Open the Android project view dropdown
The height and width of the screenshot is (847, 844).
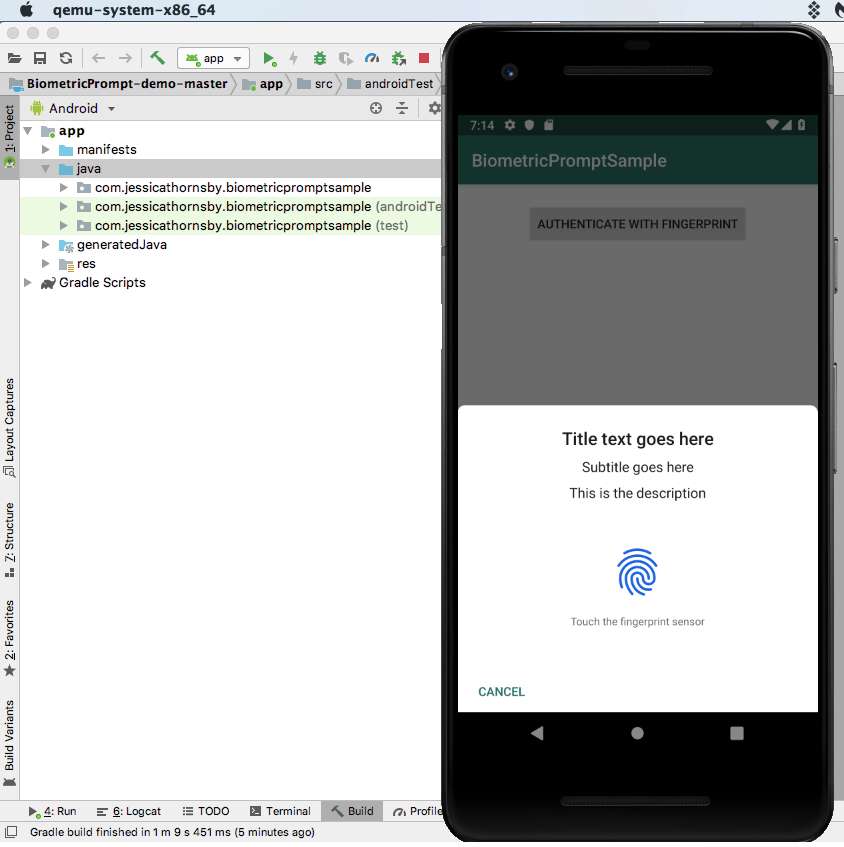coord(74,108)
